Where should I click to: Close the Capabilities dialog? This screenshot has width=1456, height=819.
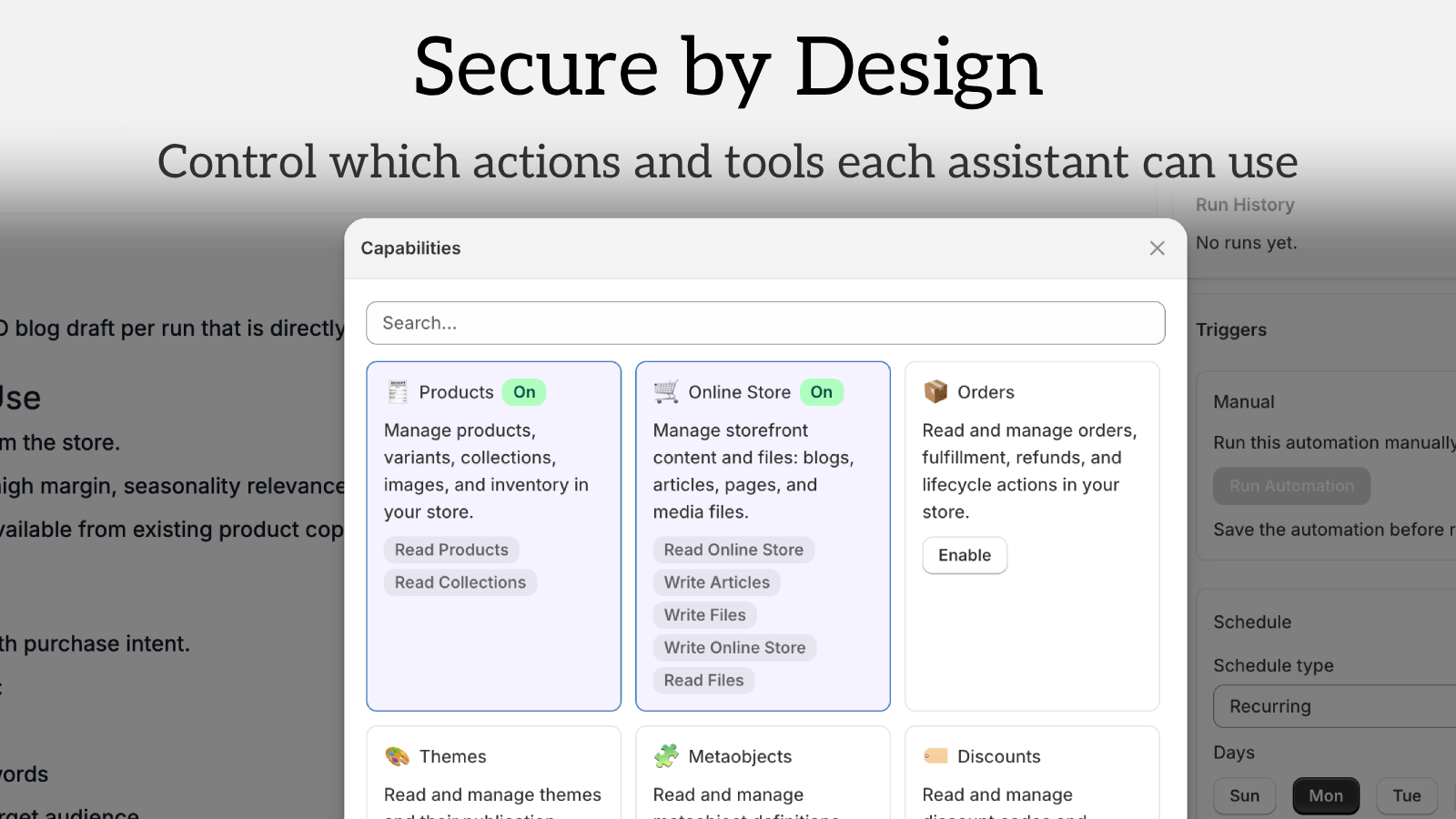tap(1157, 248)
